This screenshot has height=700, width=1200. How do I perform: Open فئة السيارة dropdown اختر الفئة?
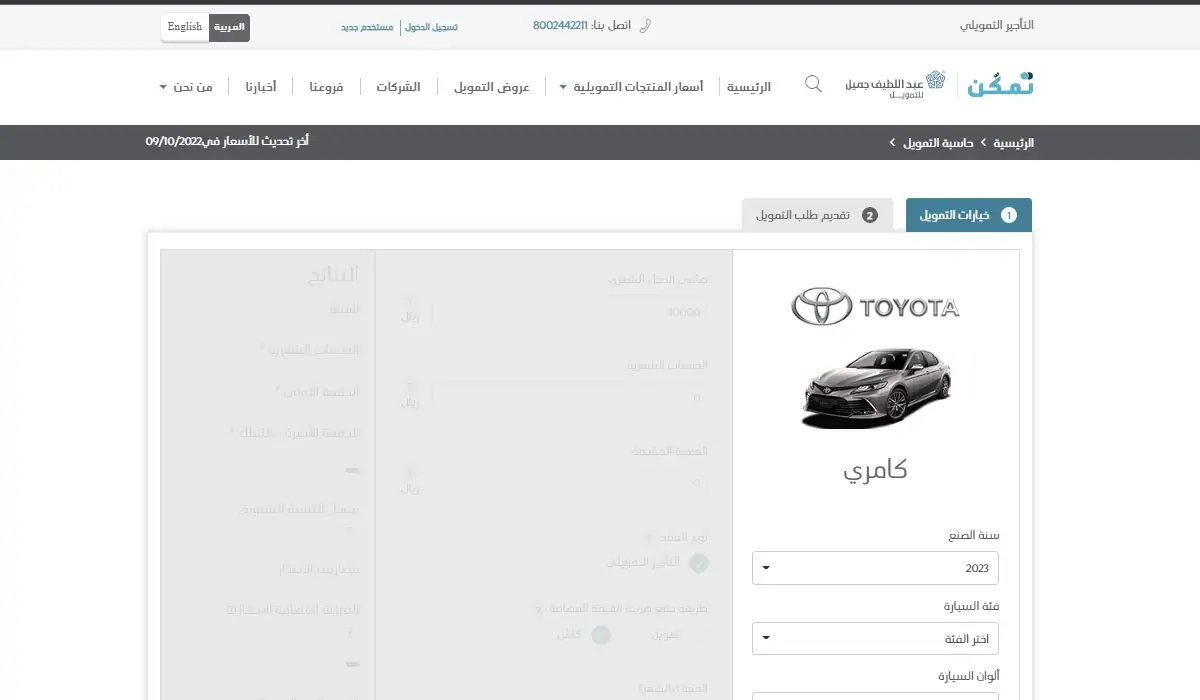click(875, 638)
